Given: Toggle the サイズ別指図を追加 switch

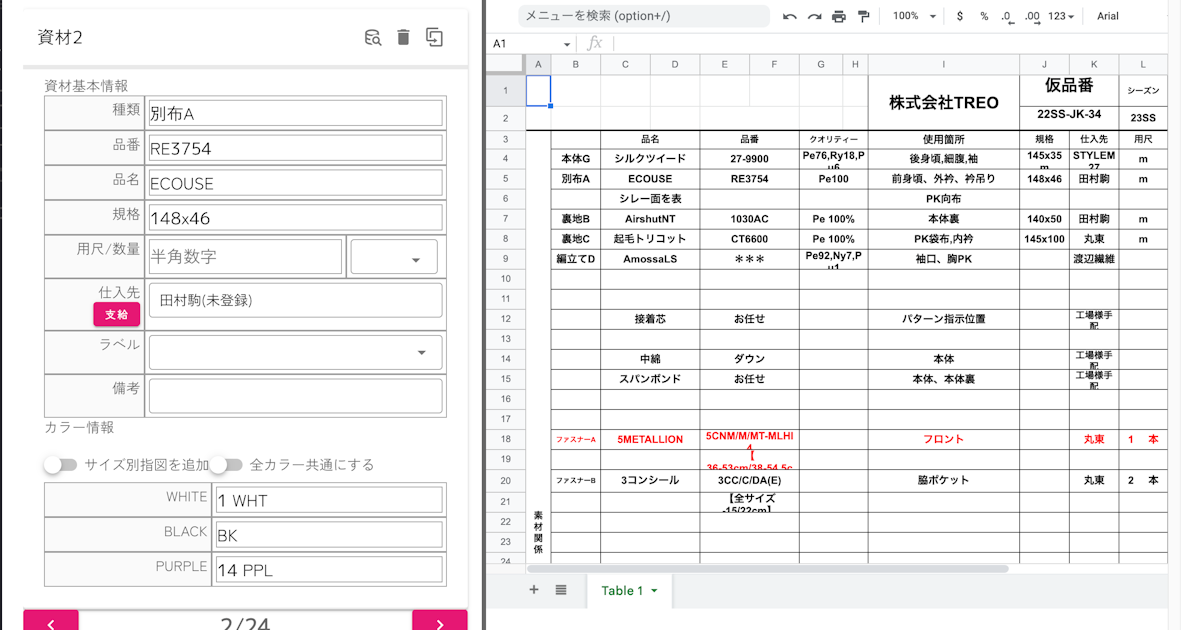Looking at the screenshot, I should [x=61, y=465].
